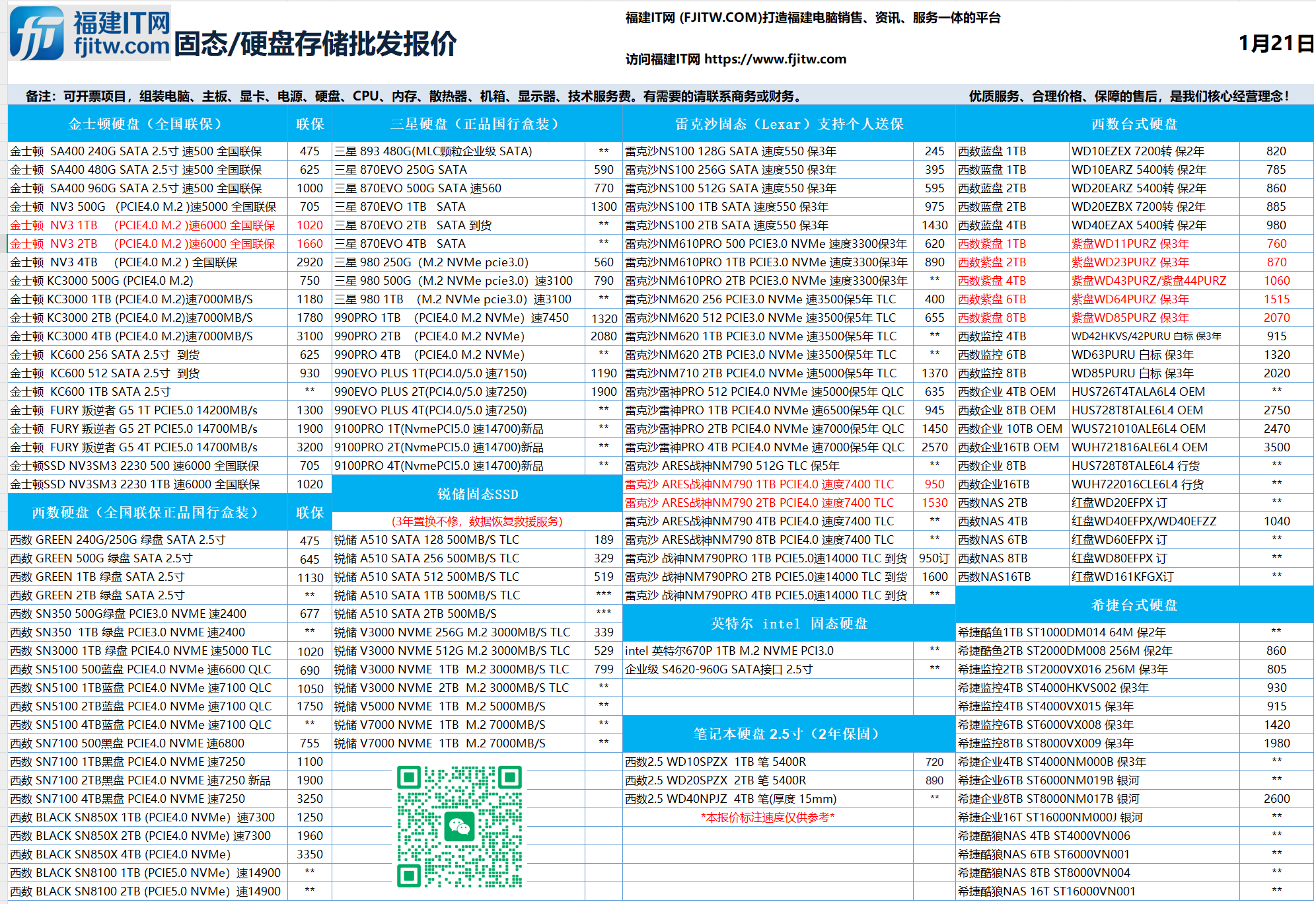
Task: Click the 西数紫盘 8TB red cell
Action: [x=992, y=318]
